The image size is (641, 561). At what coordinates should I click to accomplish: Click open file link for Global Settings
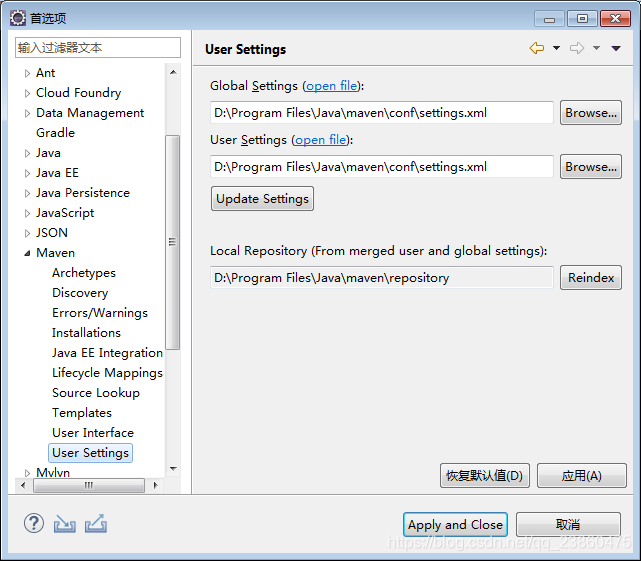tap(332, 86)
